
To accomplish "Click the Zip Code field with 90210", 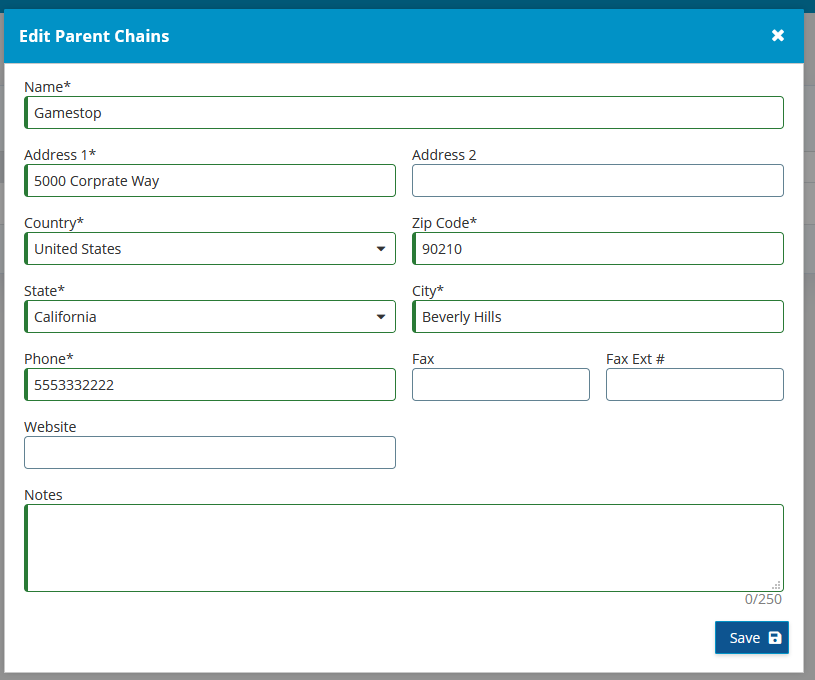I will (598, 249).
